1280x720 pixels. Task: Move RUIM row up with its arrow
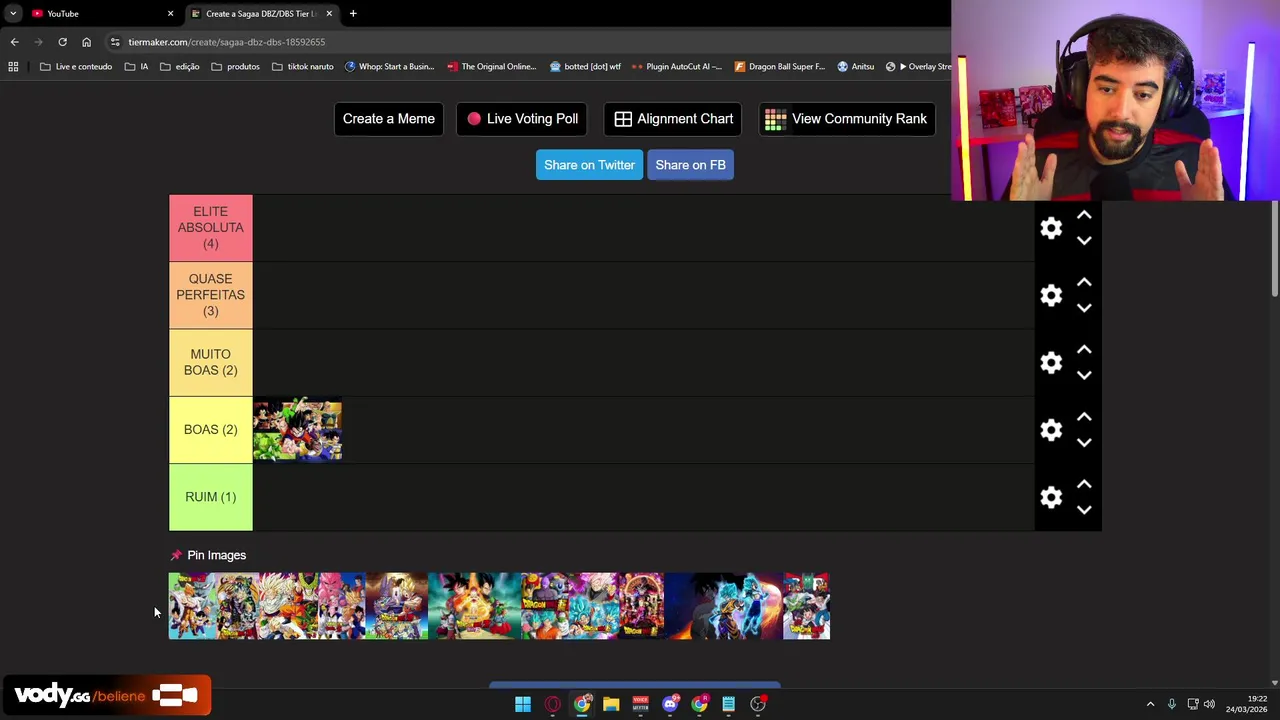(x=1084, y=484)
